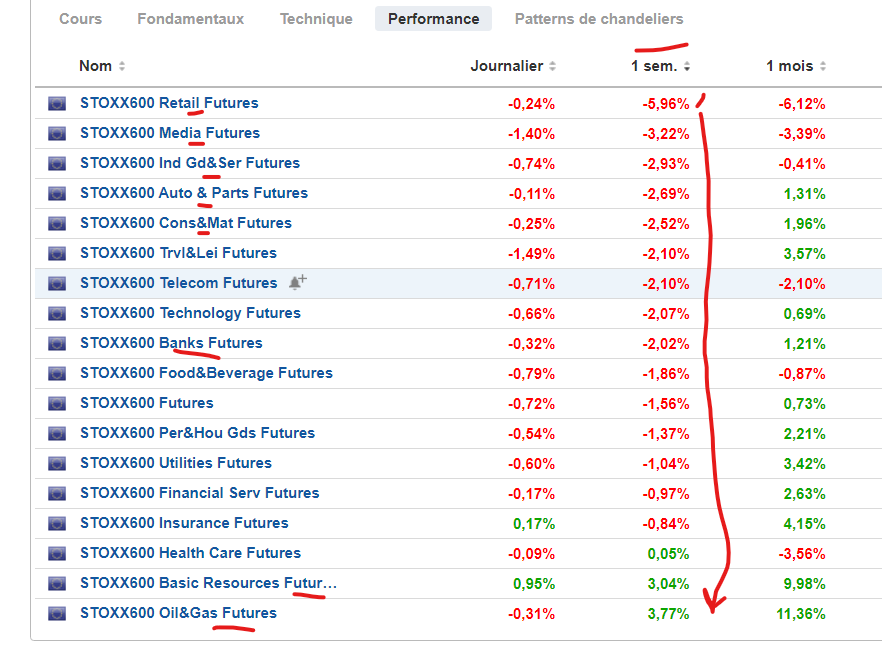
Task: Open the STOXX600 Food&Beverage Futures link
Action: pyautogui.click(x=206, y=373)
